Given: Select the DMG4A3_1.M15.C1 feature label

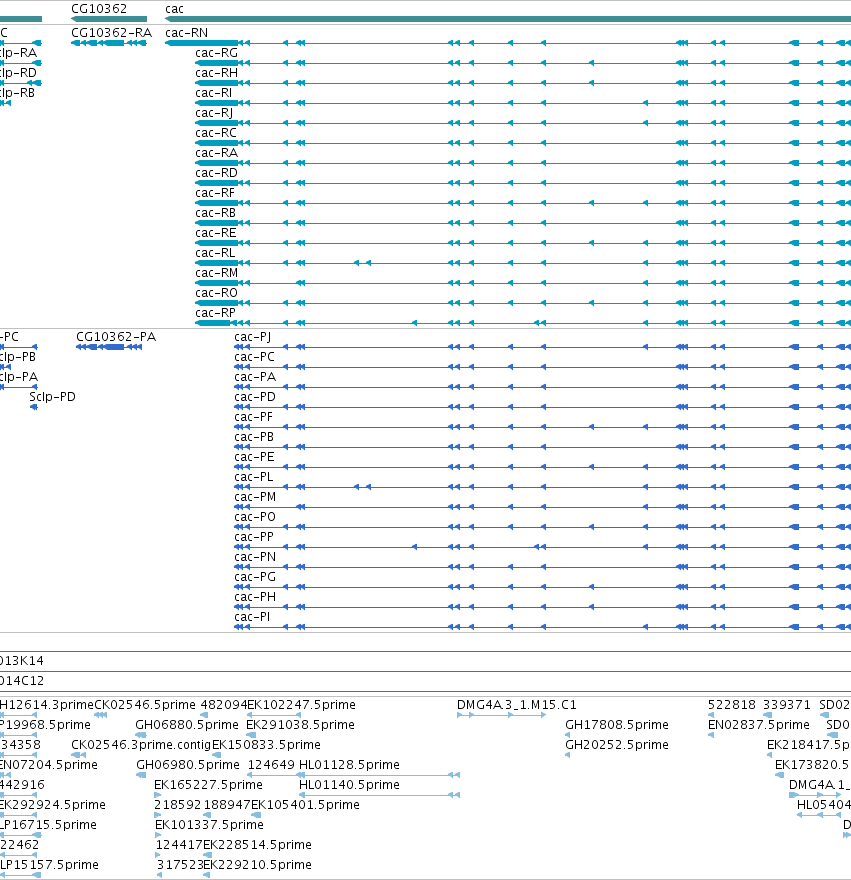Looking at the screenshot, I should click(516, 705).
